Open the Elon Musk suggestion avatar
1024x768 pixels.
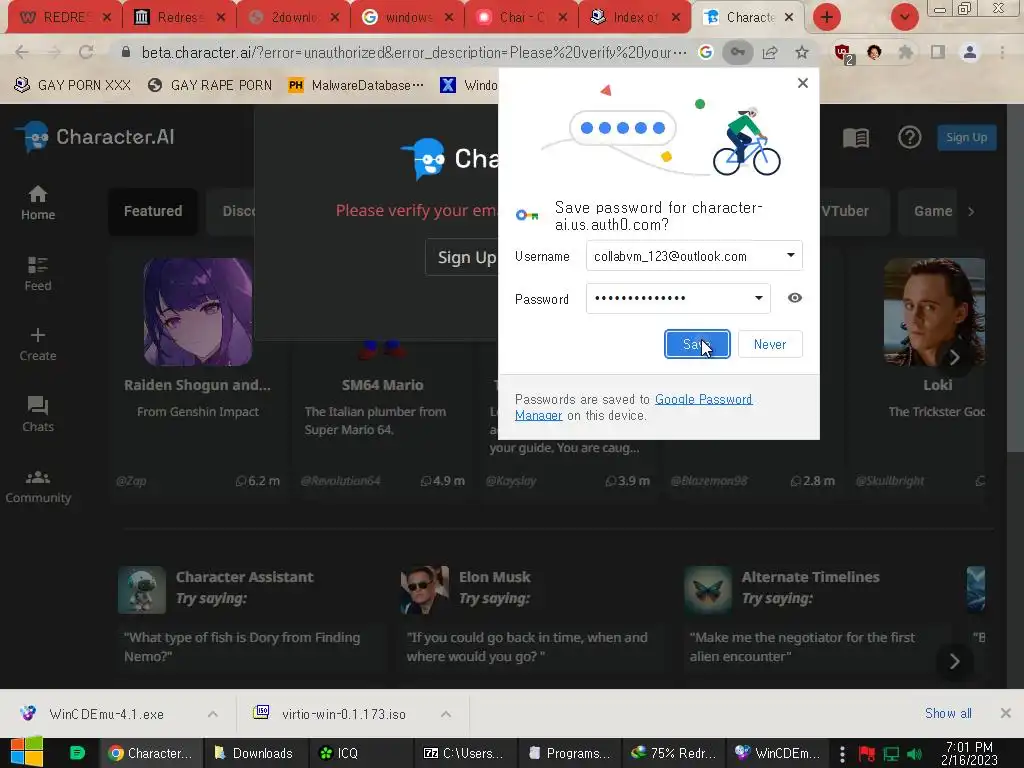click(424, 590)
